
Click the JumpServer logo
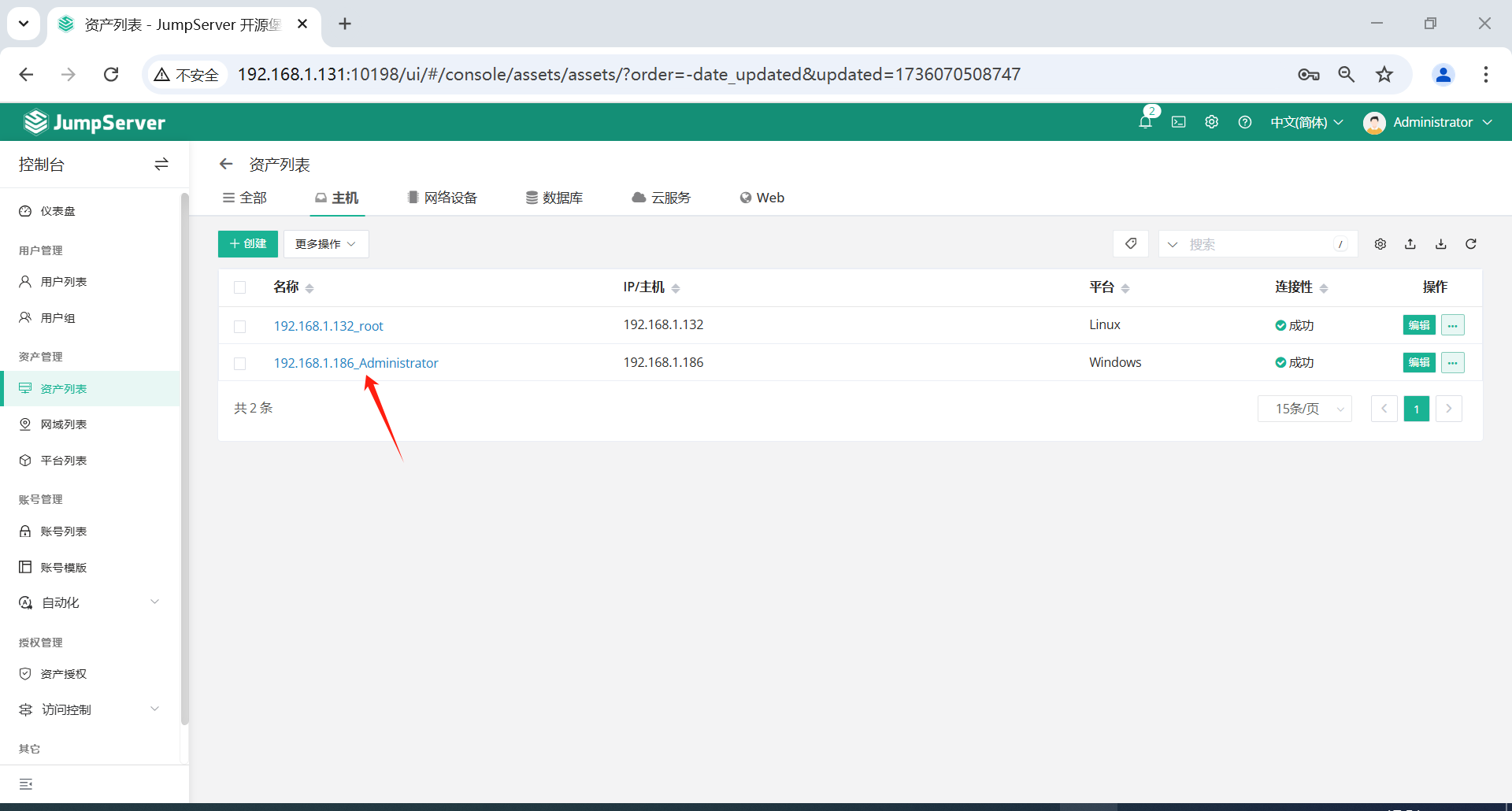pyautogui.click(x=94, y=122)
